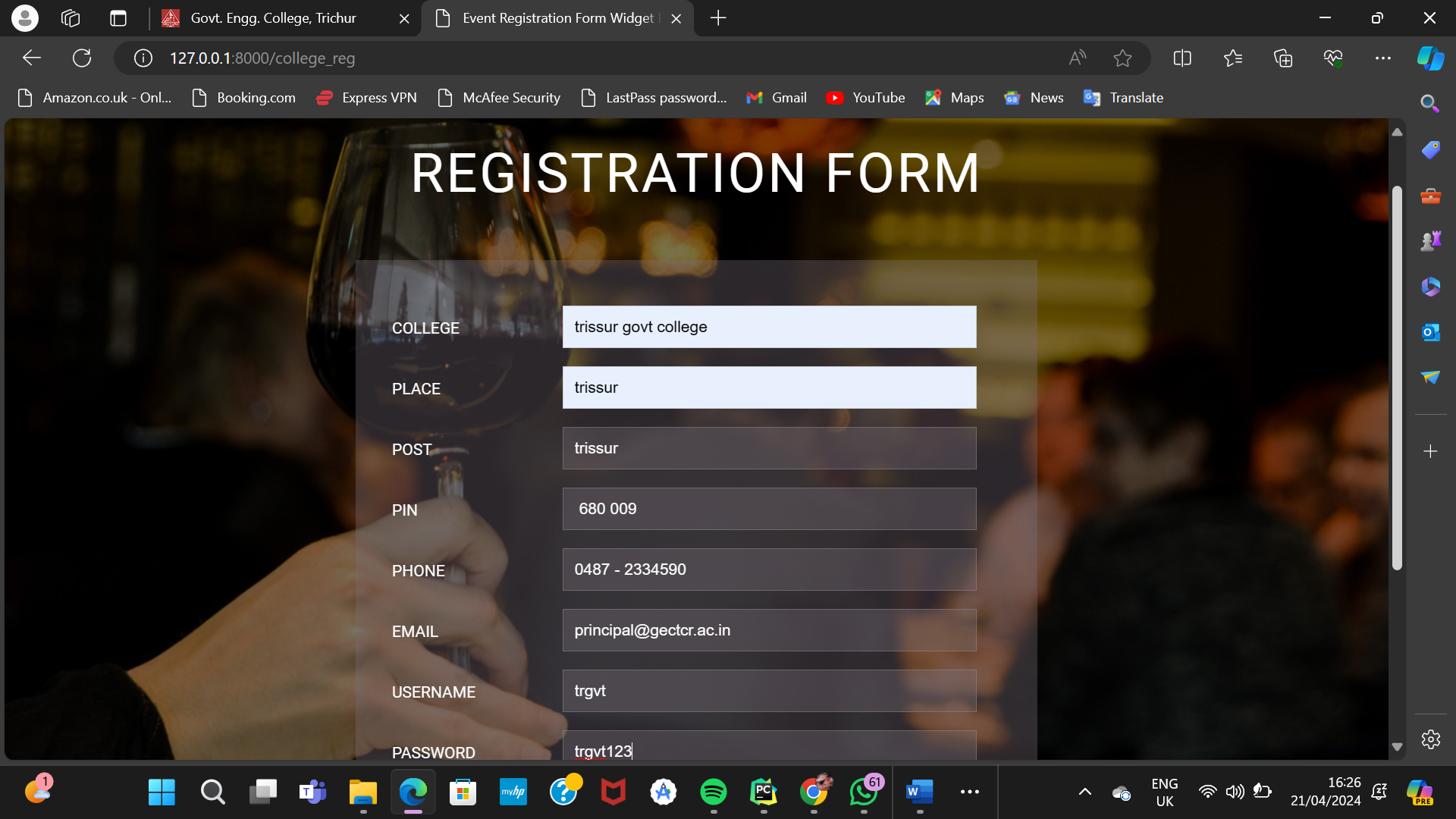Open Browser essentials heart-pulse icon
This screenshot has width=1456, height=819.
tap(1333, 58)
